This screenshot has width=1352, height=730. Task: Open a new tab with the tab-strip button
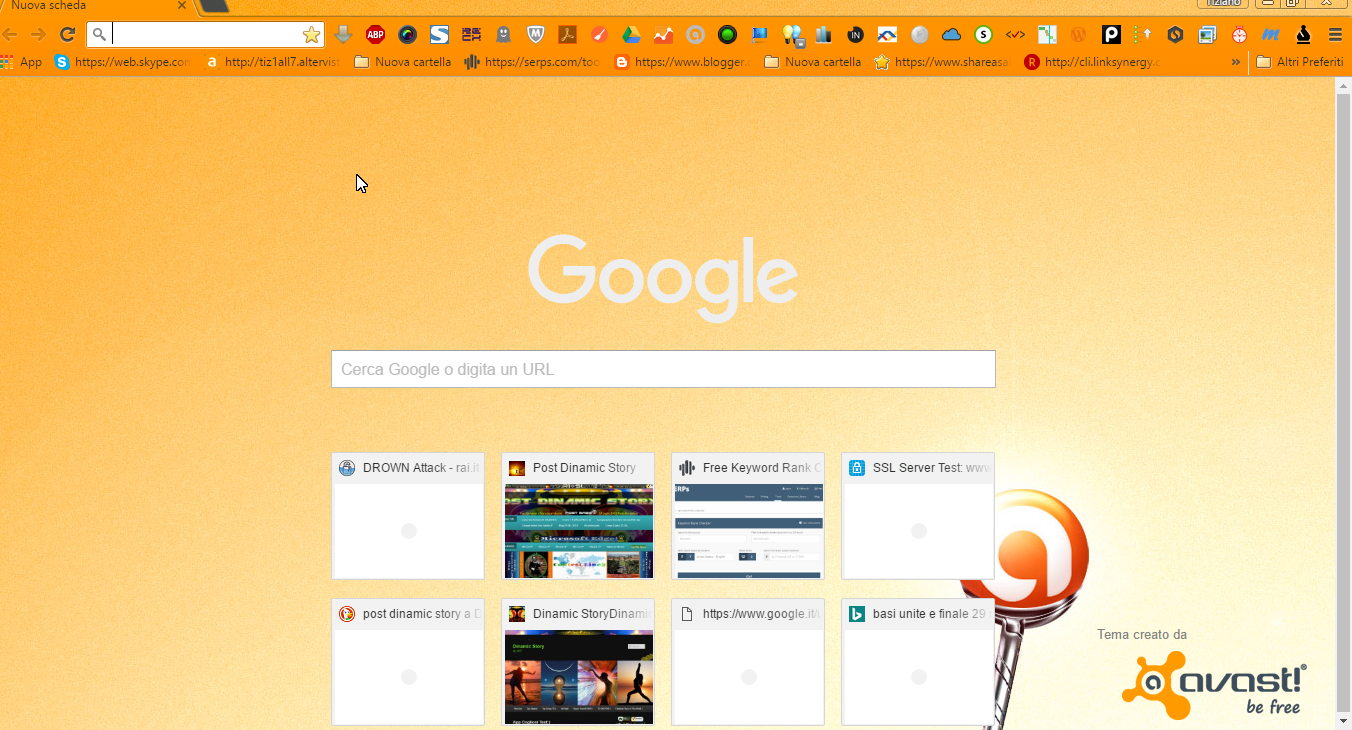[x=215, y=6]
